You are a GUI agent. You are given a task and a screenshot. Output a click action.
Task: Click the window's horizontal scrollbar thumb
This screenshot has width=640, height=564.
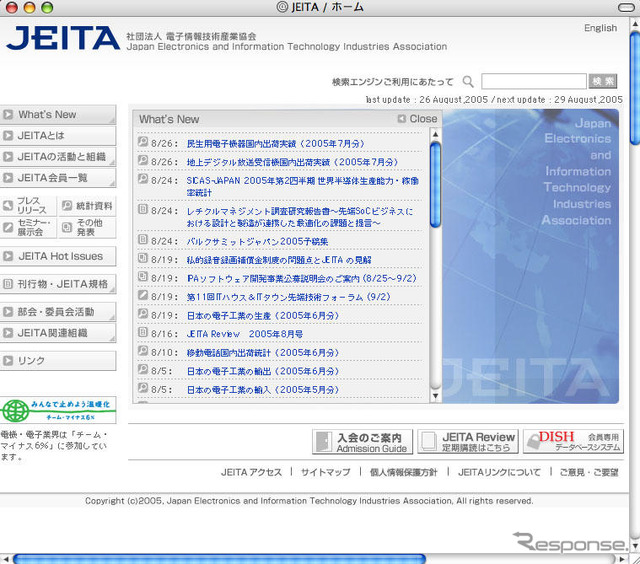pyautogui.click(x=219, y=559)
